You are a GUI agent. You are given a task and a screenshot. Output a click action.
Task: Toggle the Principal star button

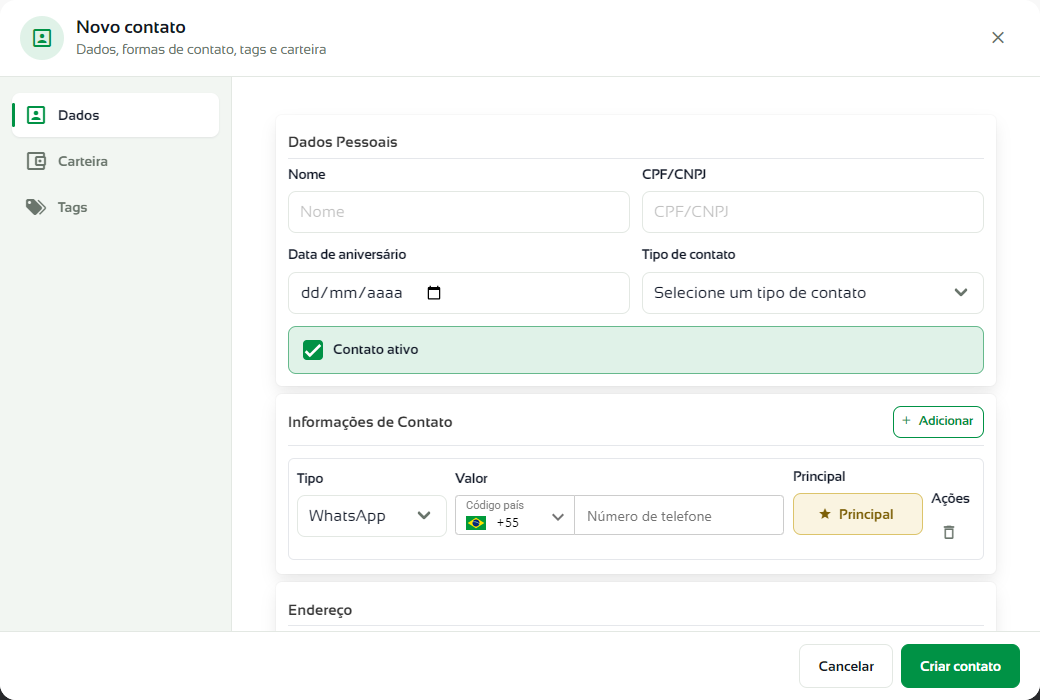(858, 514)
